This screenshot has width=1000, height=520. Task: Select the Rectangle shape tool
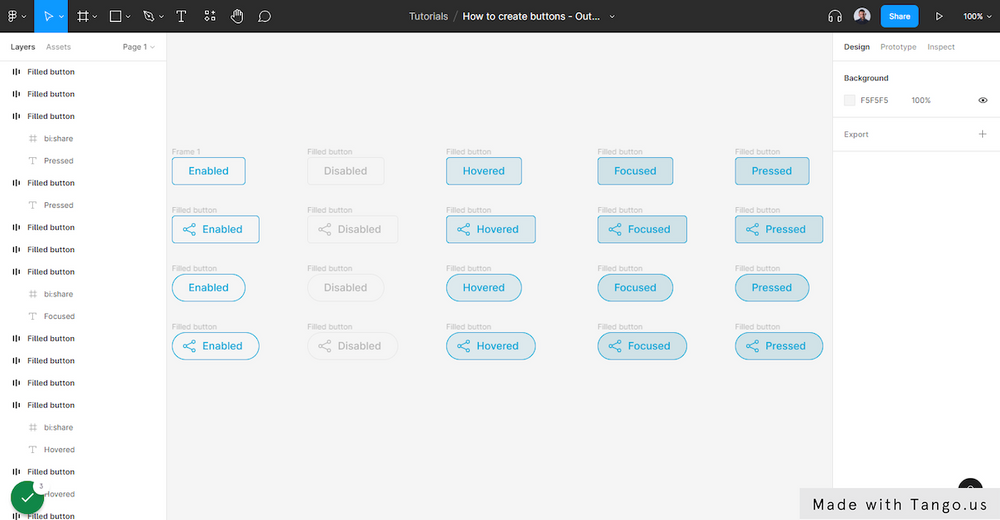click(115, 16)
